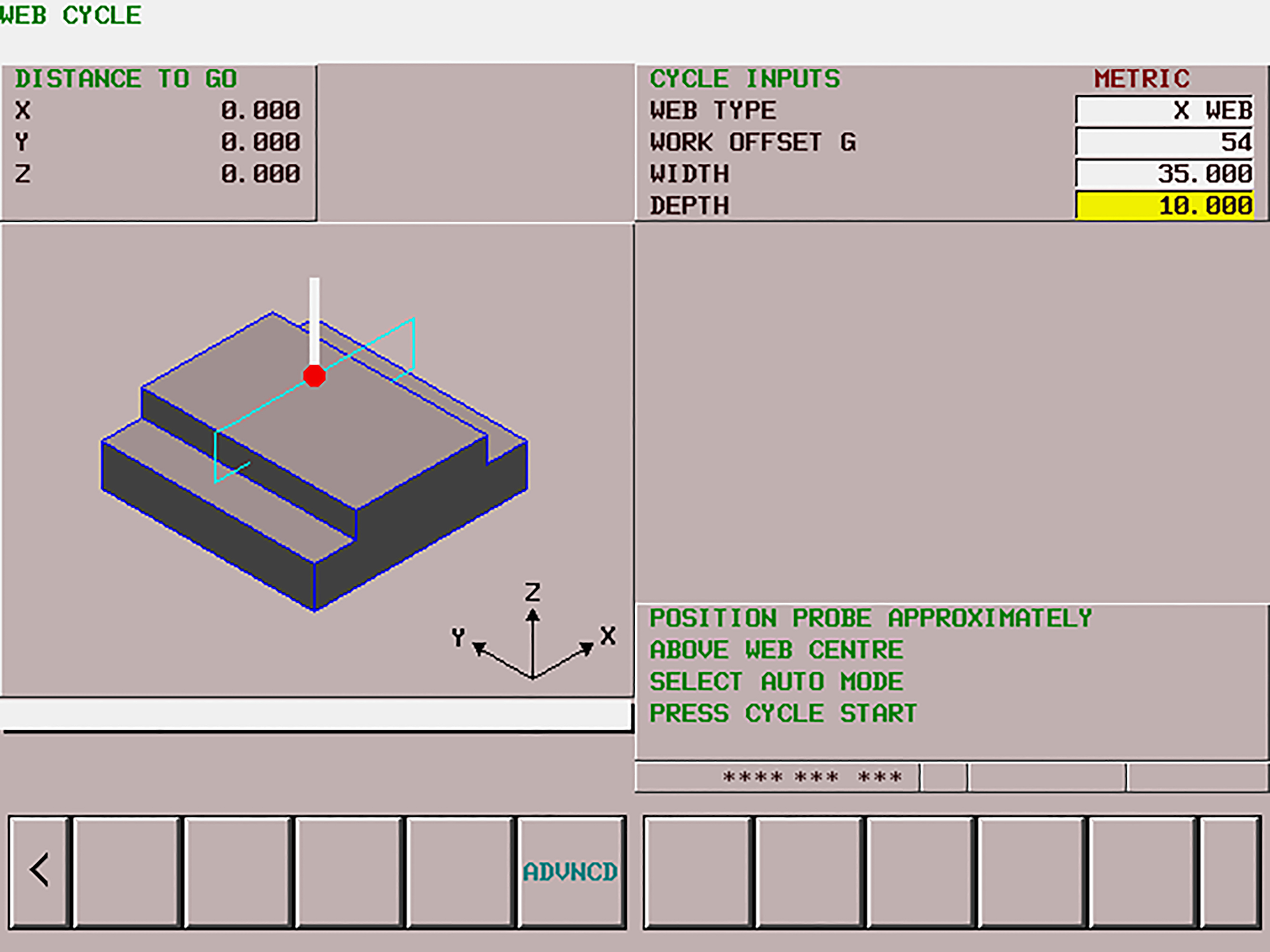Select the WIDTH field showing 35.000
Viewport: 1270px width, 952px height.
(1163, 173)
